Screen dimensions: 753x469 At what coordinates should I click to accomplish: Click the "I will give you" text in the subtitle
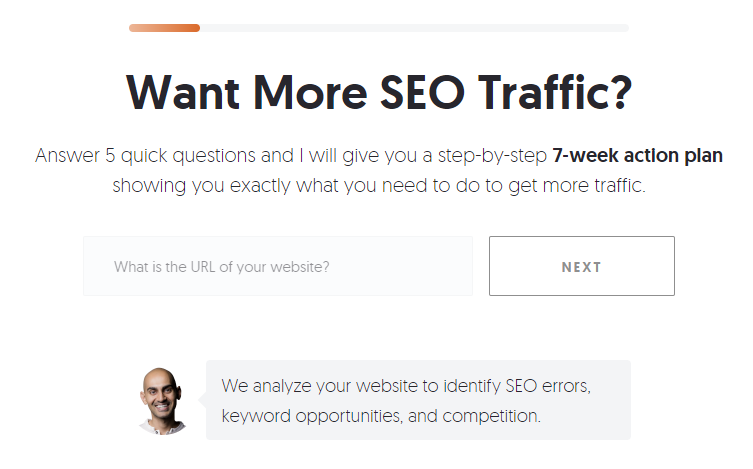(360, 156)
